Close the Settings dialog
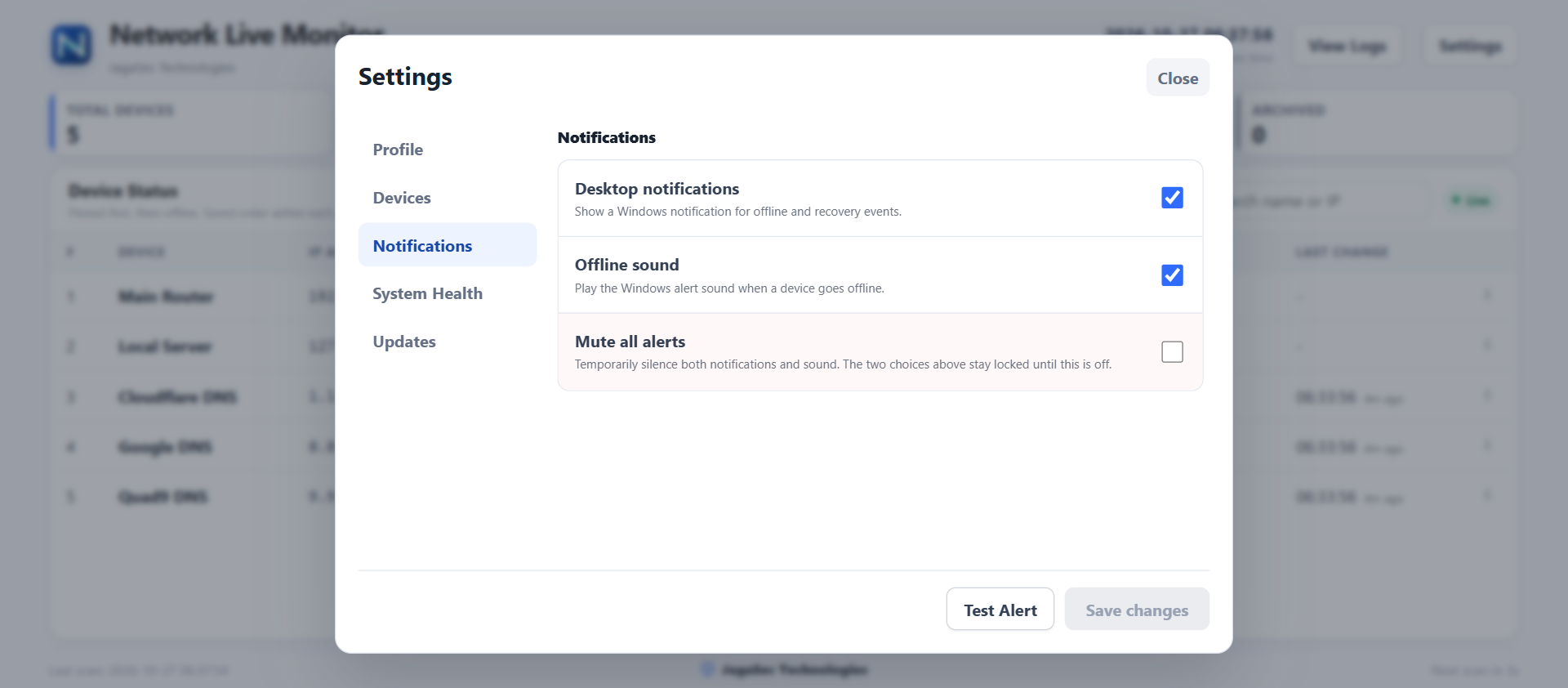 click(1178, 78)
